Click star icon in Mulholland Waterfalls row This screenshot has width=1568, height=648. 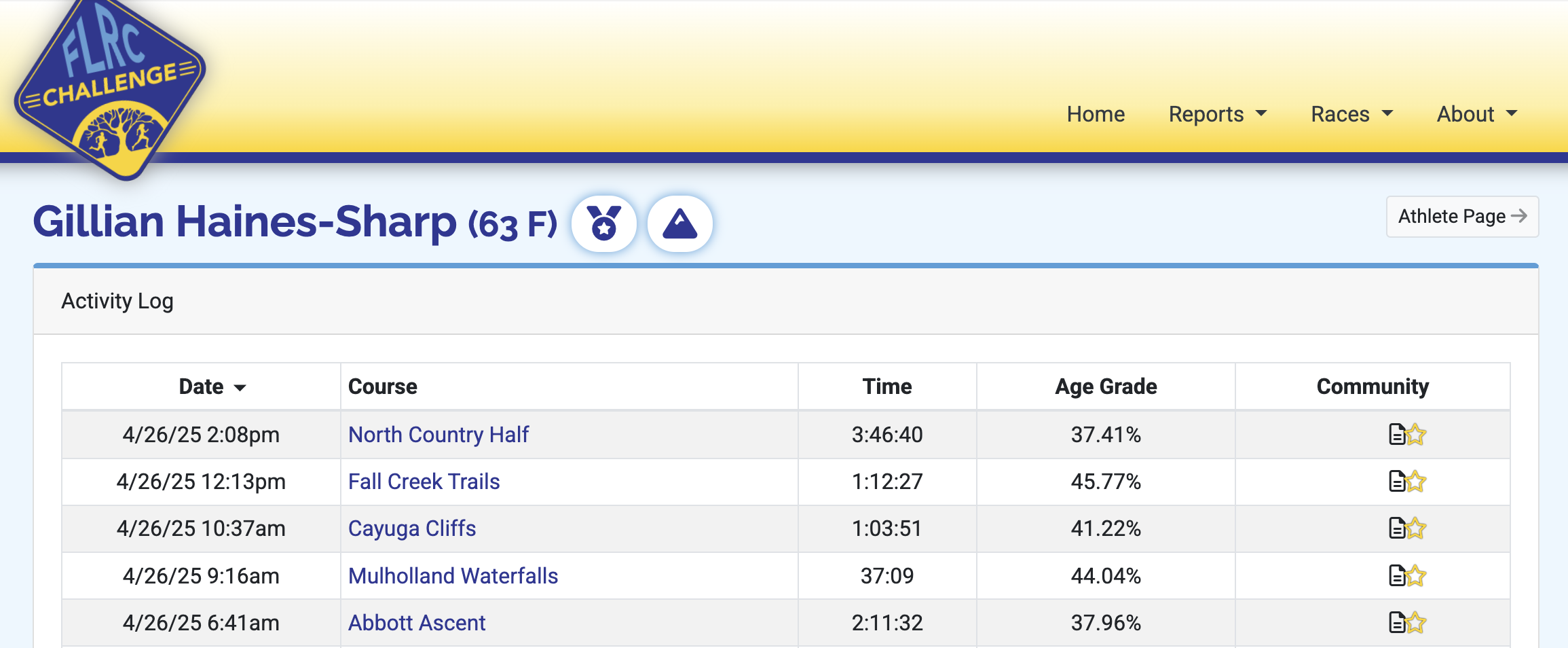1416,576
